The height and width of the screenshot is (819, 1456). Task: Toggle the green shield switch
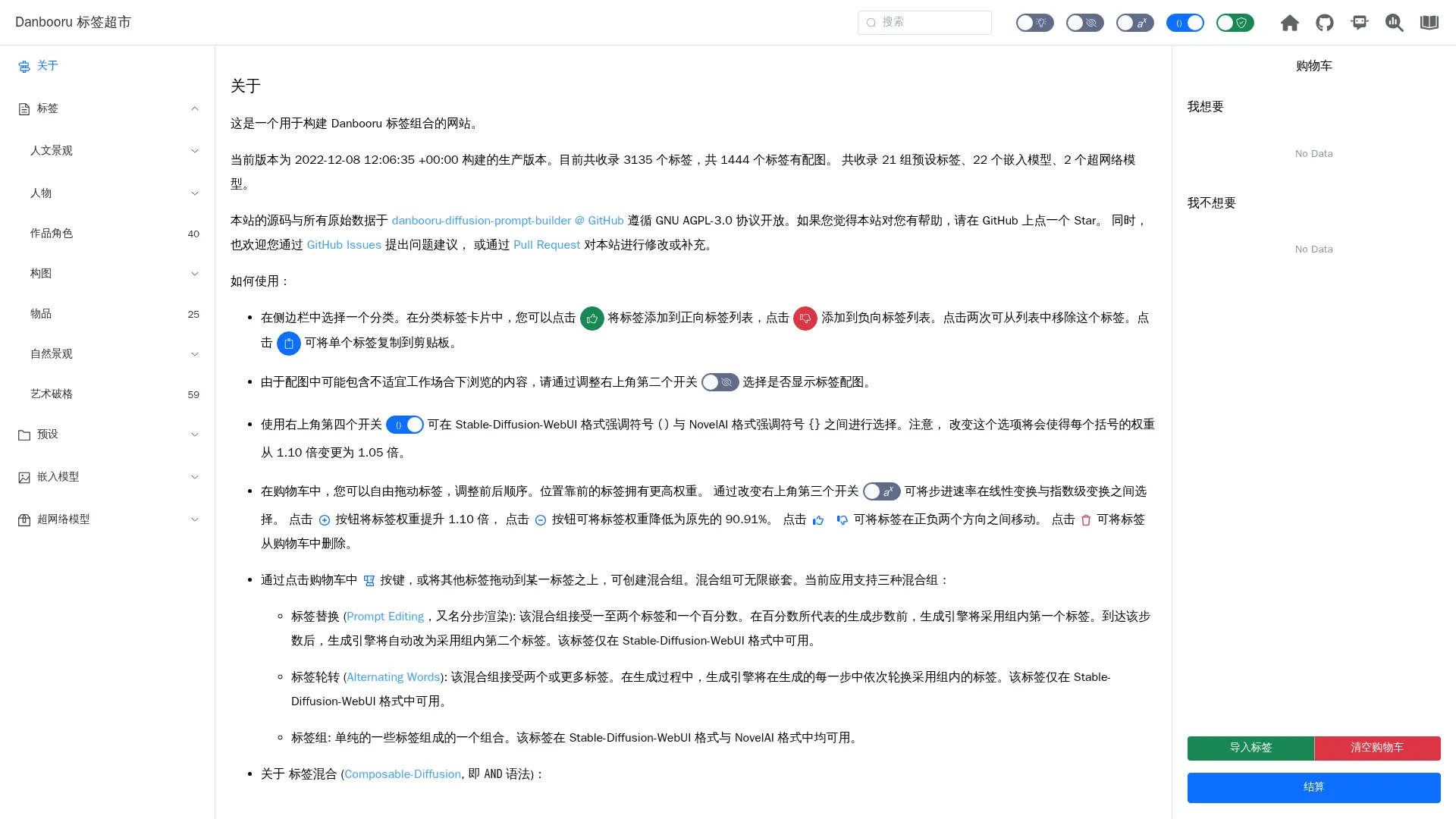pos(1235,23)
